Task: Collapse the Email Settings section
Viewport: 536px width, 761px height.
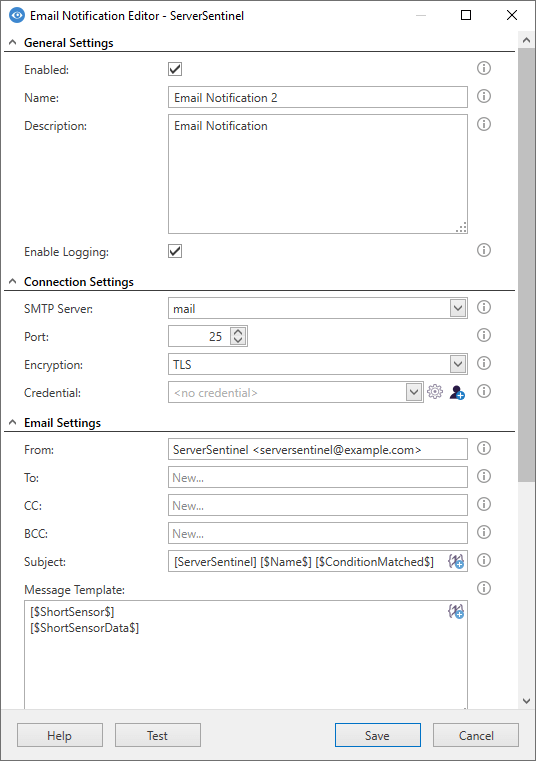Action: (13, 423)
